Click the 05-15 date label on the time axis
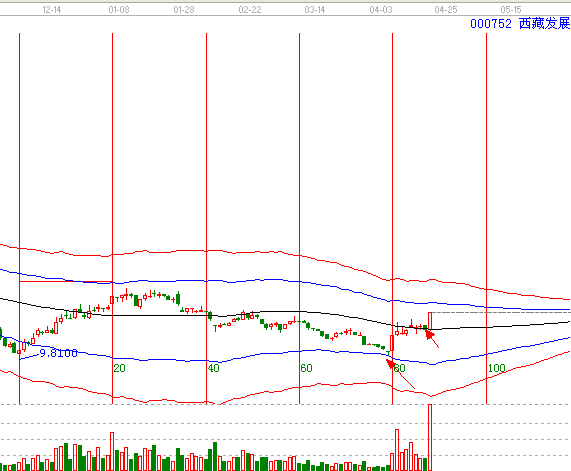The height and width of the screenshot is (471, 571). point(511,10)
